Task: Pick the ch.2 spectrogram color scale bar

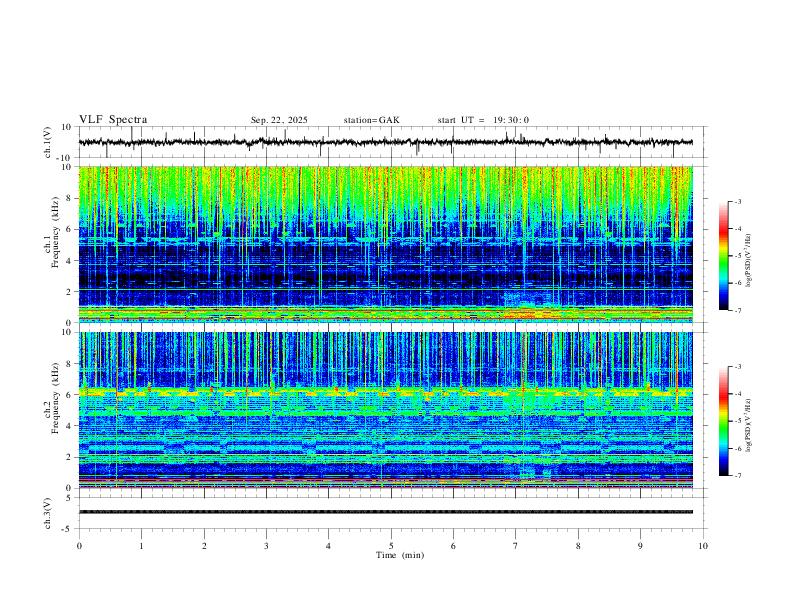Action: [x=723, y=421]
